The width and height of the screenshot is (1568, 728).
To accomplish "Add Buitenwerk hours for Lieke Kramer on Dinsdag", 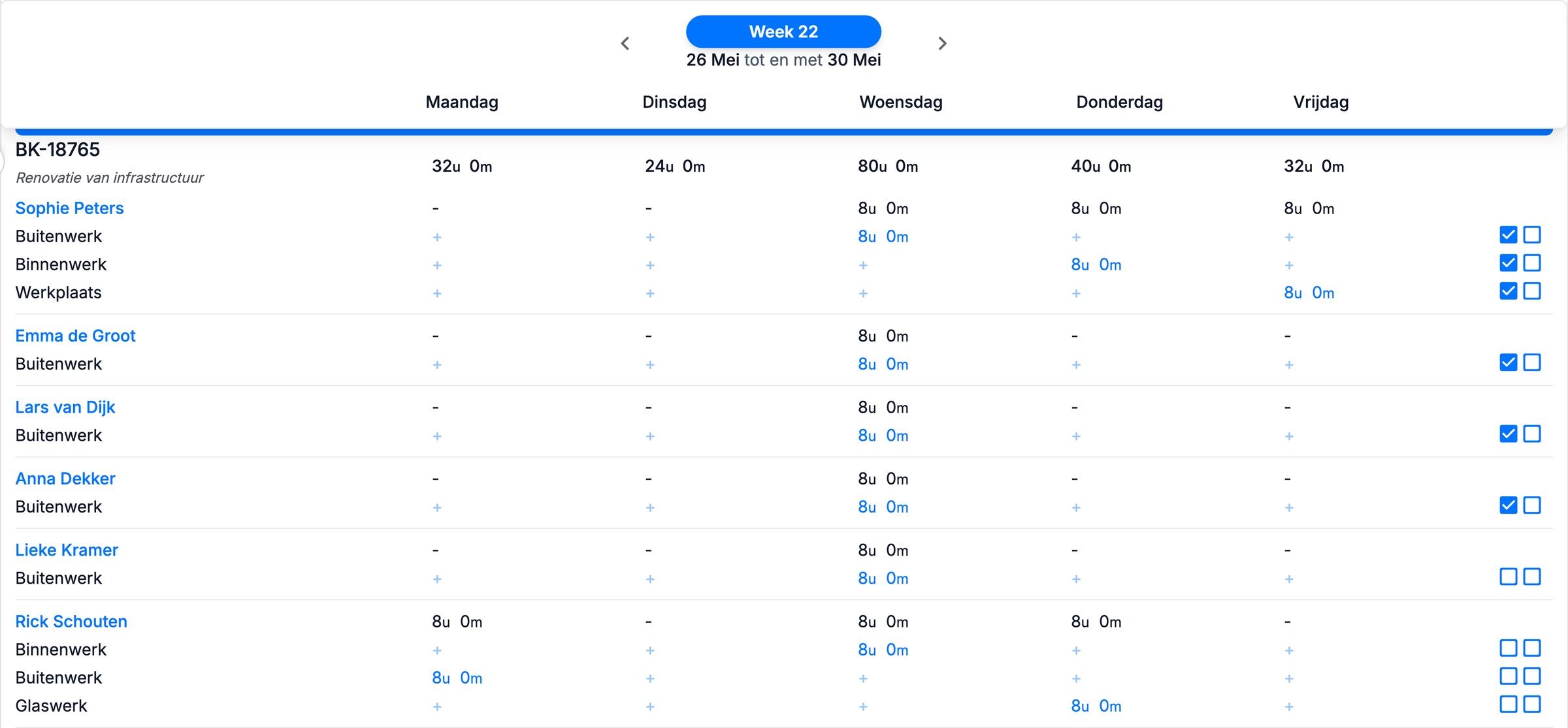I will 650,578.
